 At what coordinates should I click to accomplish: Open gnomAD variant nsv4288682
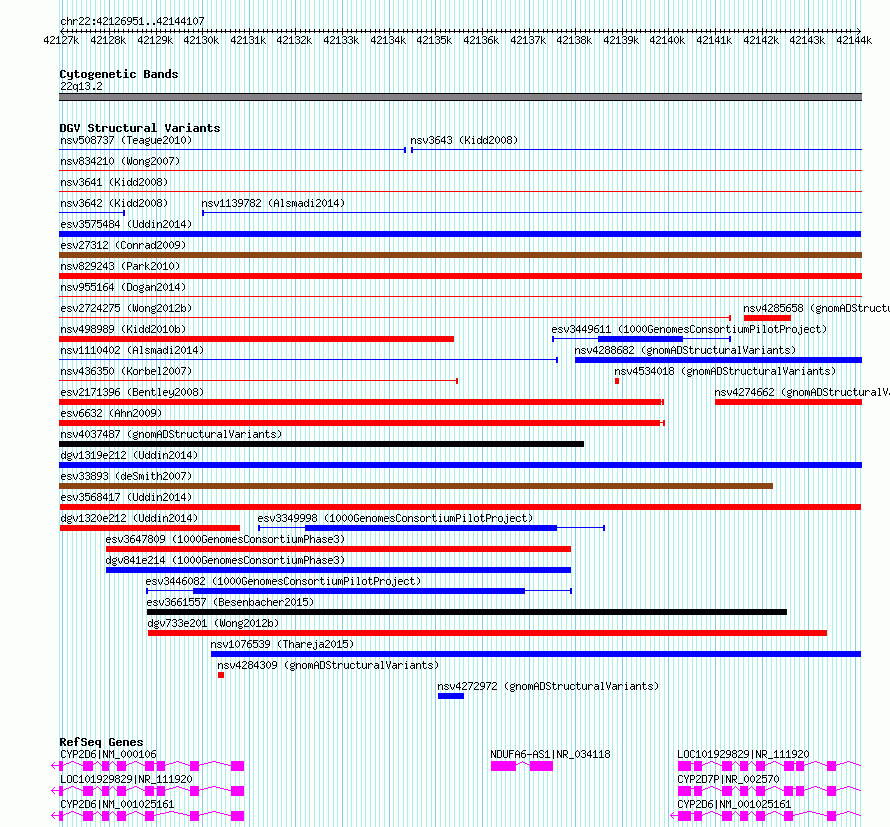tap(685, 350)
